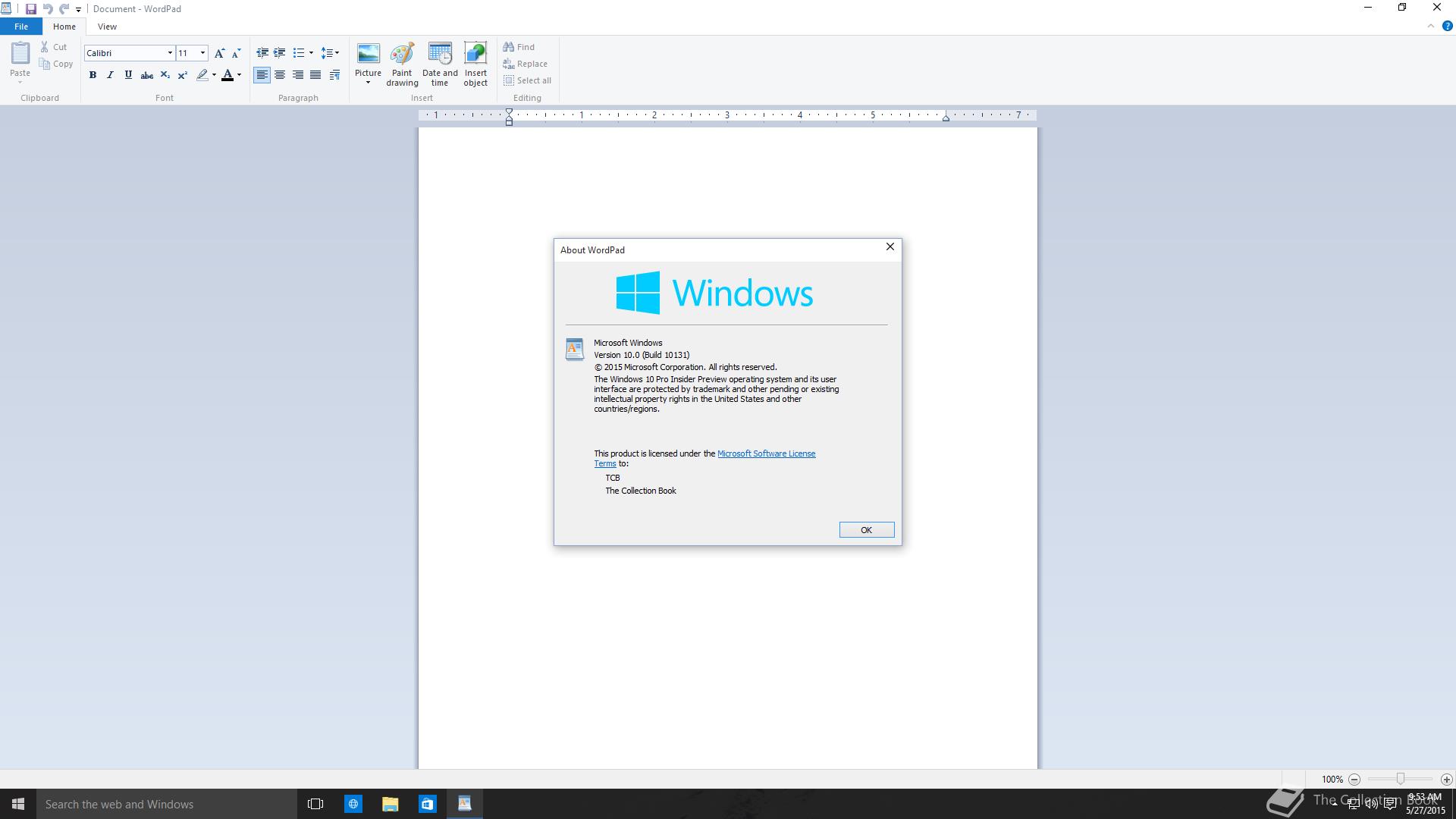
Task: Click the Decrease indent icon
Action: (x=262, y=53)
